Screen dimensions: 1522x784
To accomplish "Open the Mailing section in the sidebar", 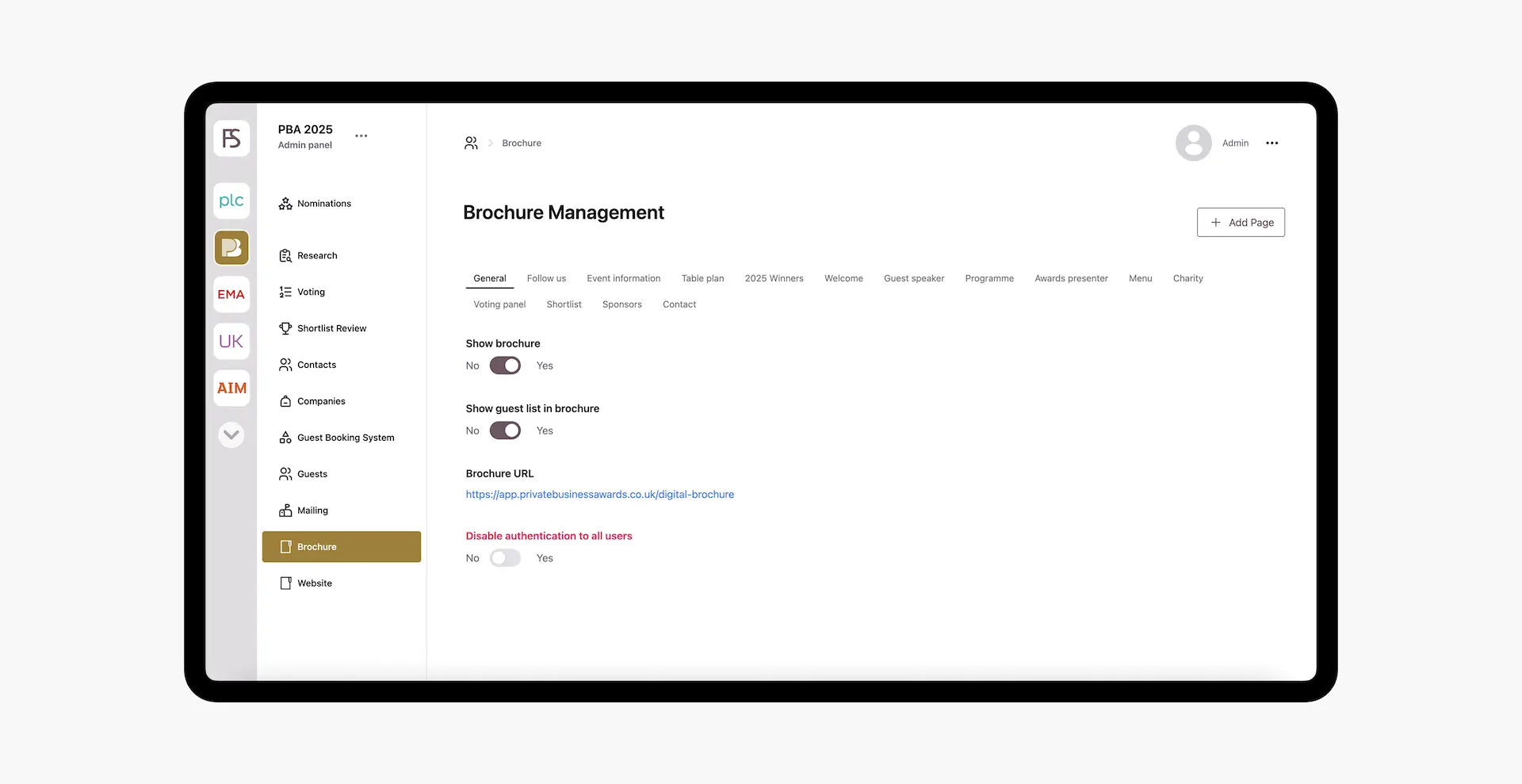I will pyautogui.click(x=312, y=511).
